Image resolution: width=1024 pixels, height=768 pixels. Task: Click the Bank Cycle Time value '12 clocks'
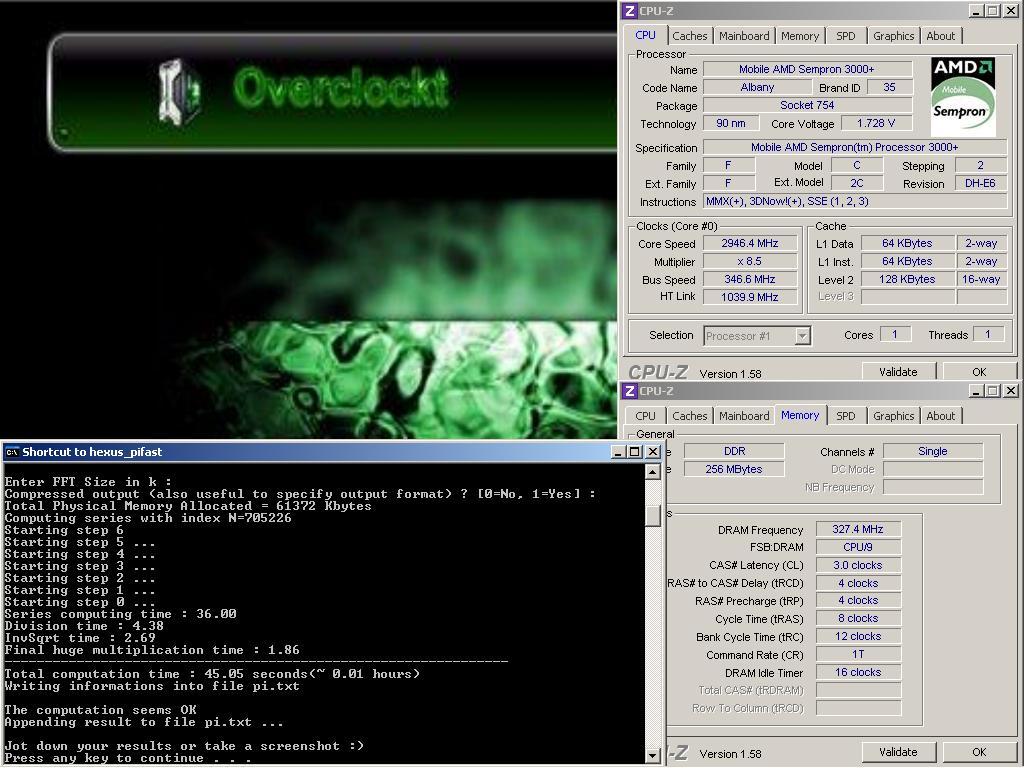[858, 637]
